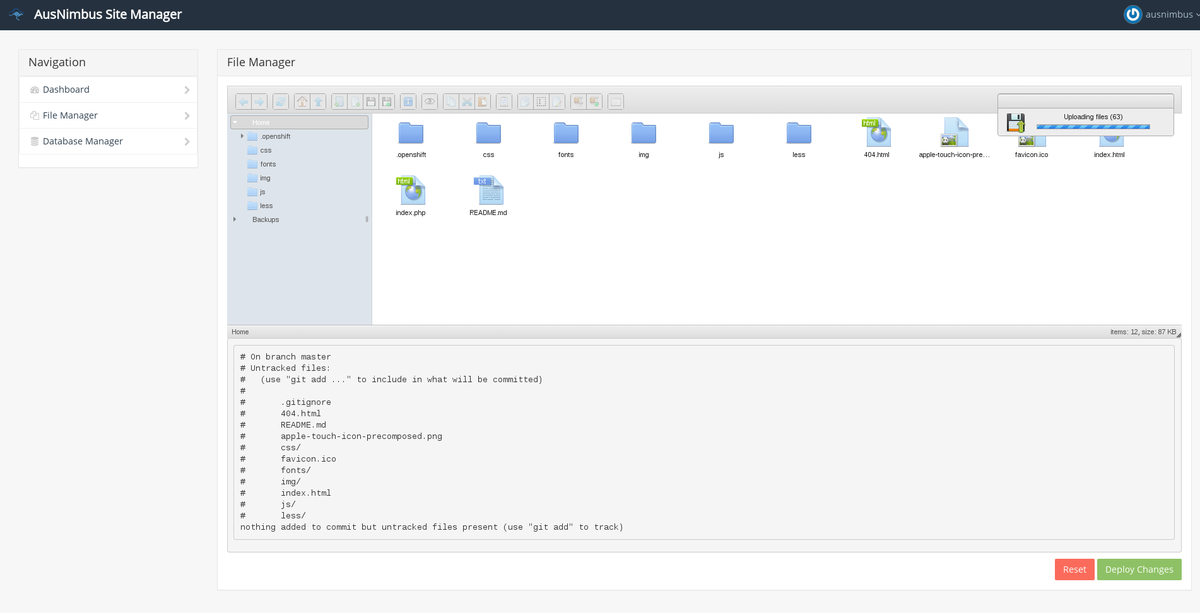Click the lone document icon after Paste
Image resolution: width=1200 pixels, height=613 pixels.
tap(504, 101)
